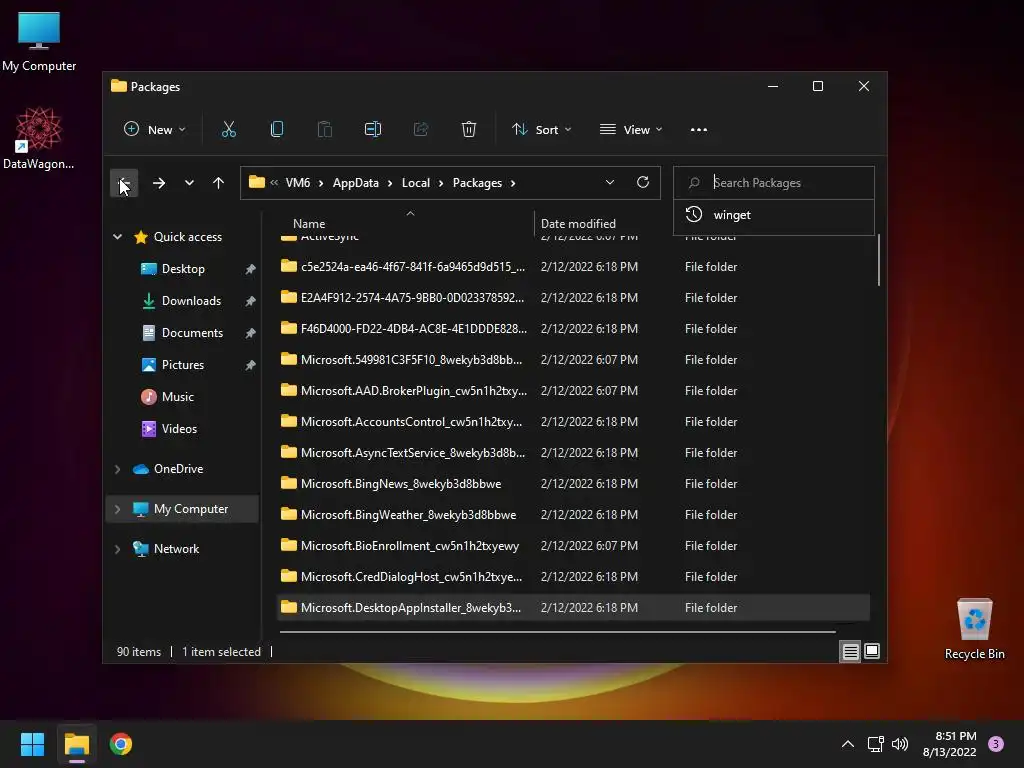1024x768 pixels.
Task: Open Windows Start menu
Action: coord(32,744)
